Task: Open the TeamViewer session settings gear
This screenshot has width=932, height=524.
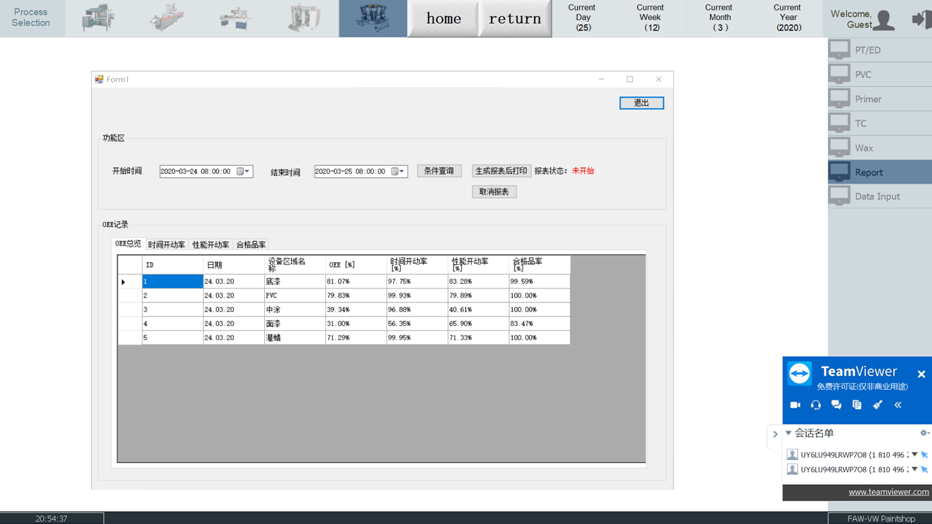Action: click(923, 434)
